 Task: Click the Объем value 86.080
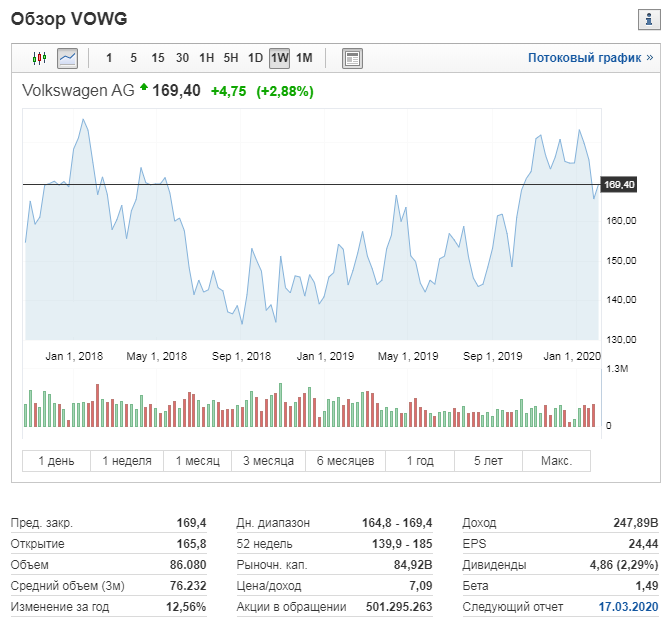tap(188, 565)
